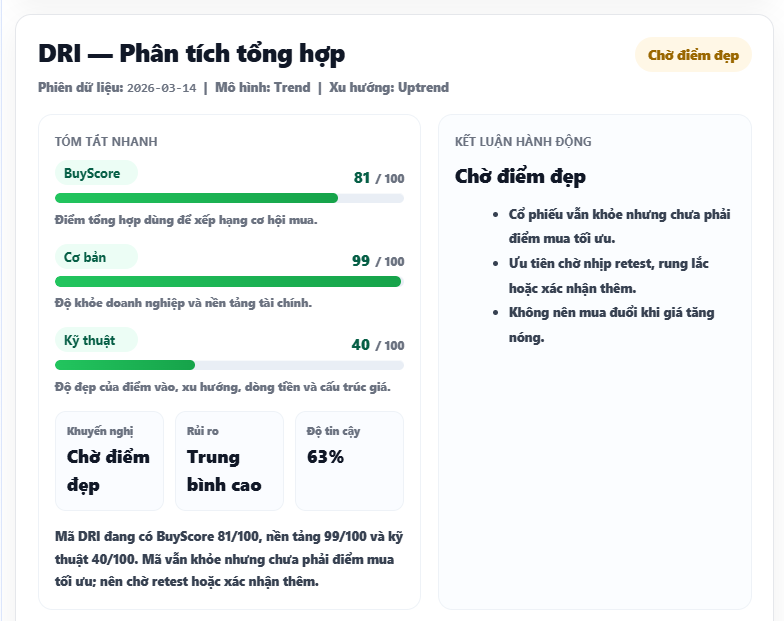This screenshot has height=621, width=784.
Task: Click the BuyScore progress bar
Action: coord(229,198)
